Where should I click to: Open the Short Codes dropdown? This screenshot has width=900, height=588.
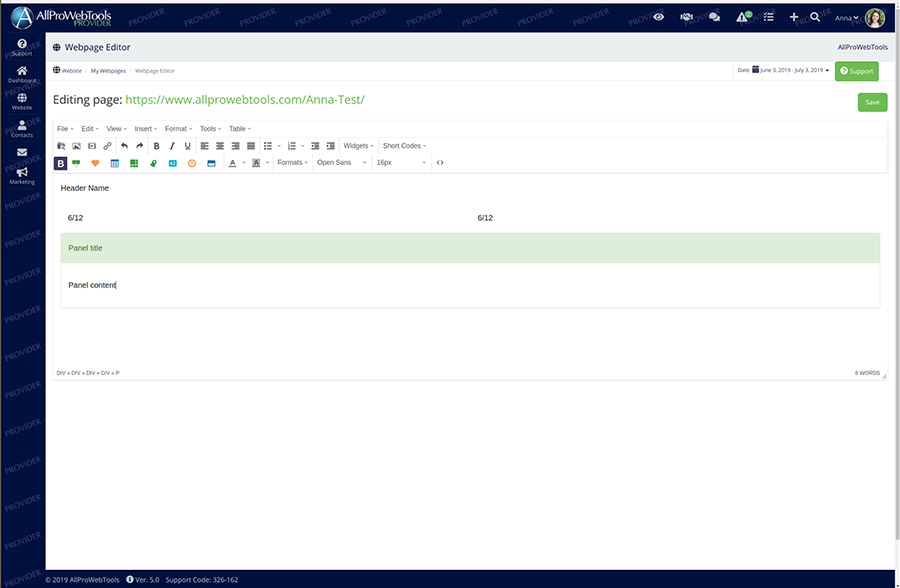pos(405,146)
